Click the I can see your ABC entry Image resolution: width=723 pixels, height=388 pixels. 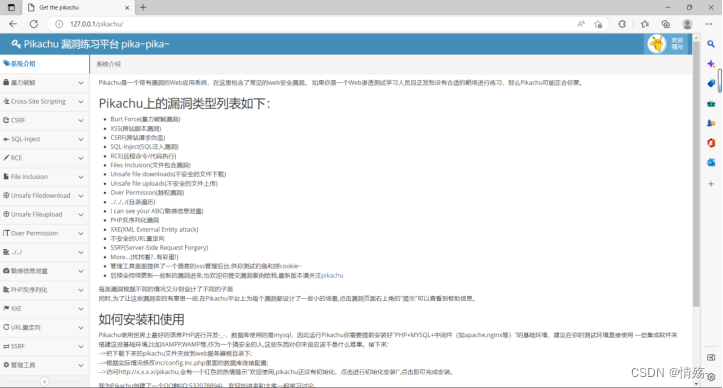pos(157,211)
